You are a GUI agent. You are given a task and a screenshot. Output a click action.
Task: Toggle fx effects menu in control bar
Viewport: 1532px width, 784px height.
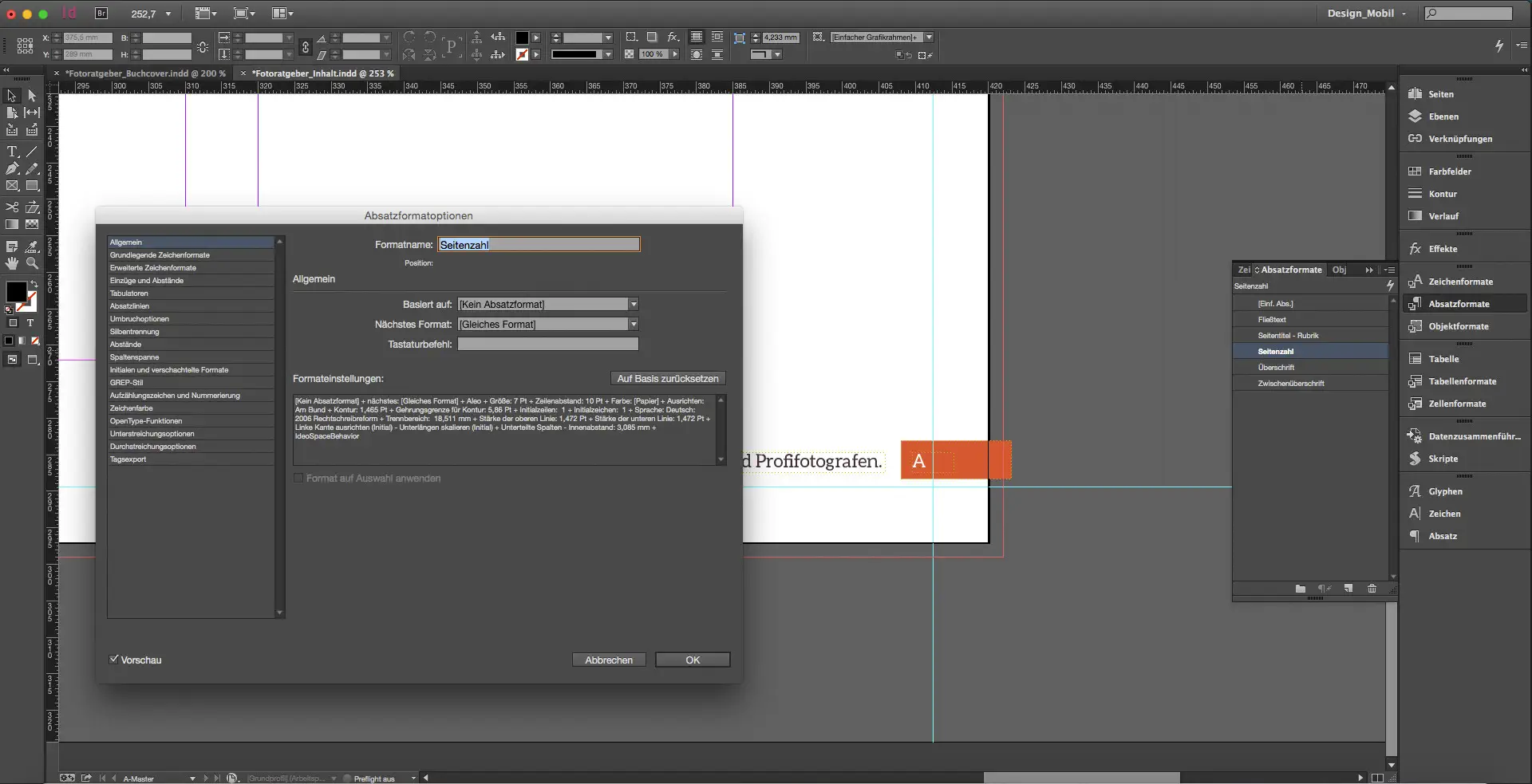point(673,37)
